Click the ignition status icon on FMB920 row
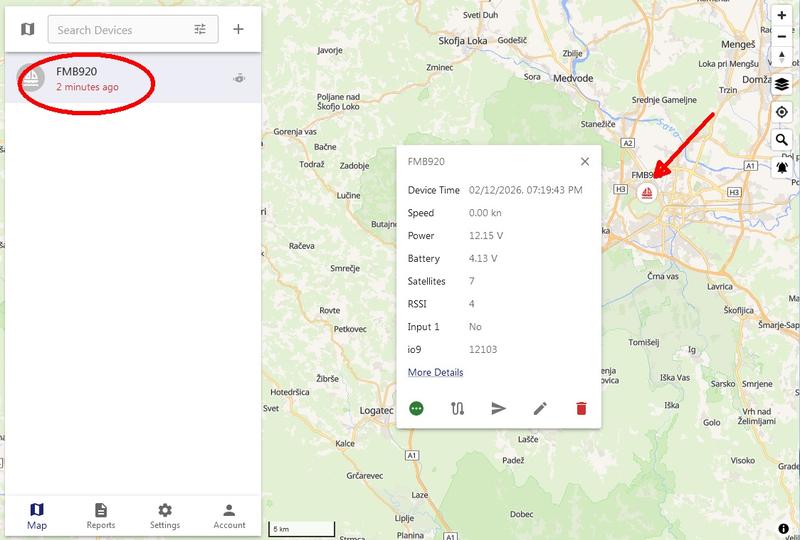Image resolution: width=800 pixels, height=540 pixels. point(239,79)
